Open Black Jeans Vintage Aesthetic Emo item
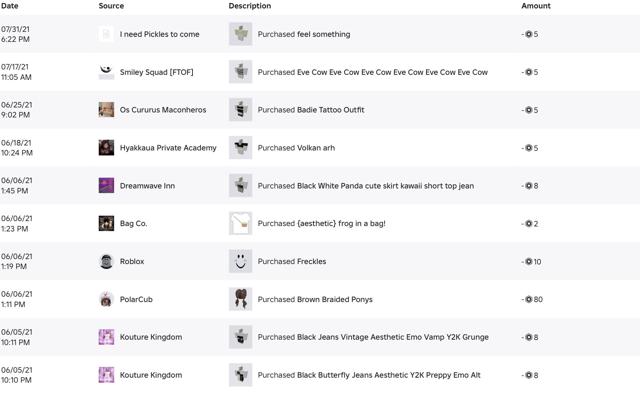640x398 pixels. click(373, 337)
